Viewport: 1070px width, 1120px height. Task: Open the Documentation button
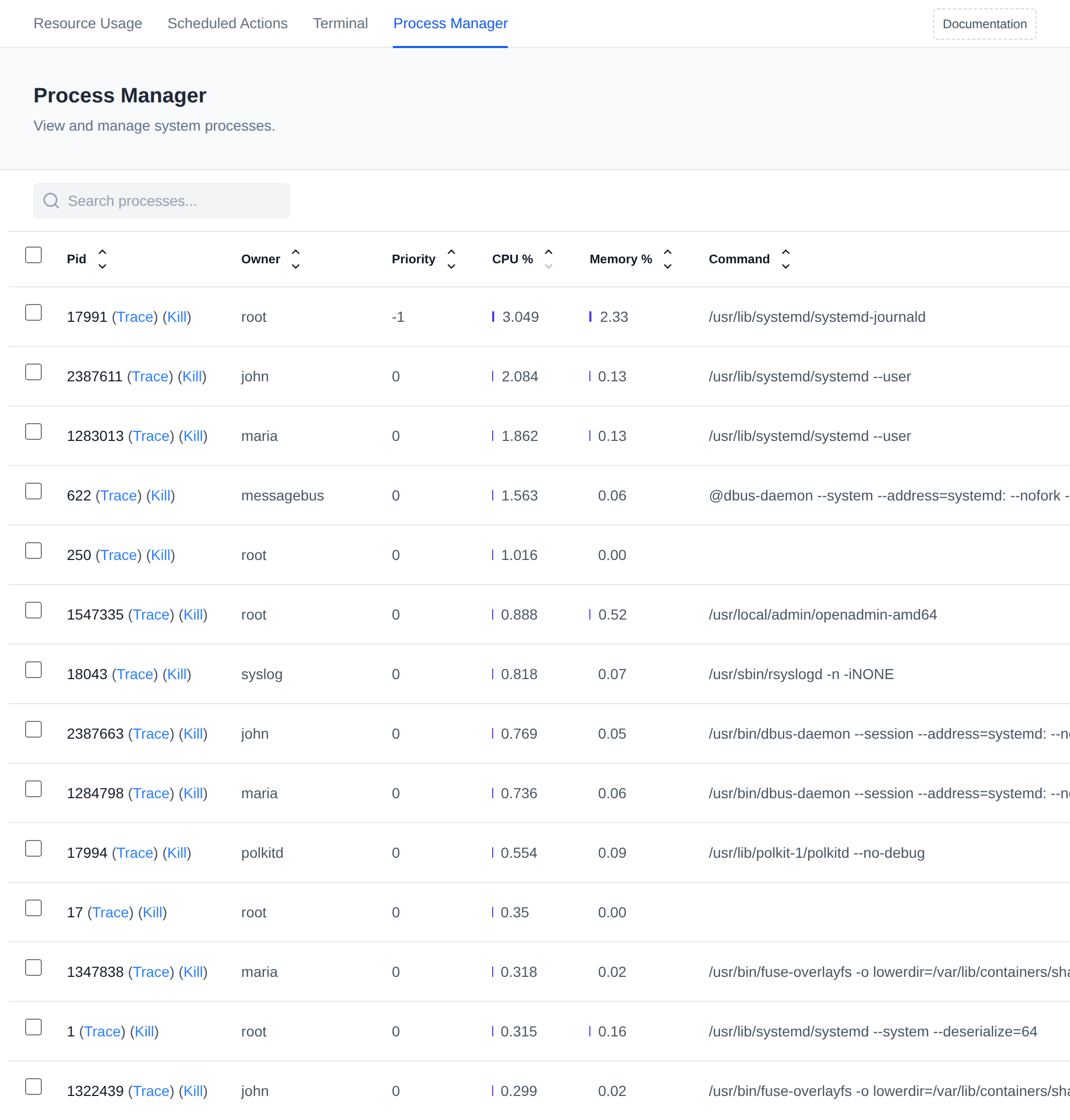point(984,24)
